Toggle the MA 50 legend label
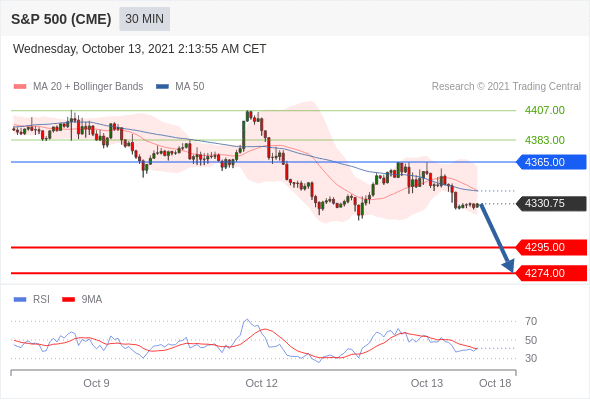 [x=190, y=87]
